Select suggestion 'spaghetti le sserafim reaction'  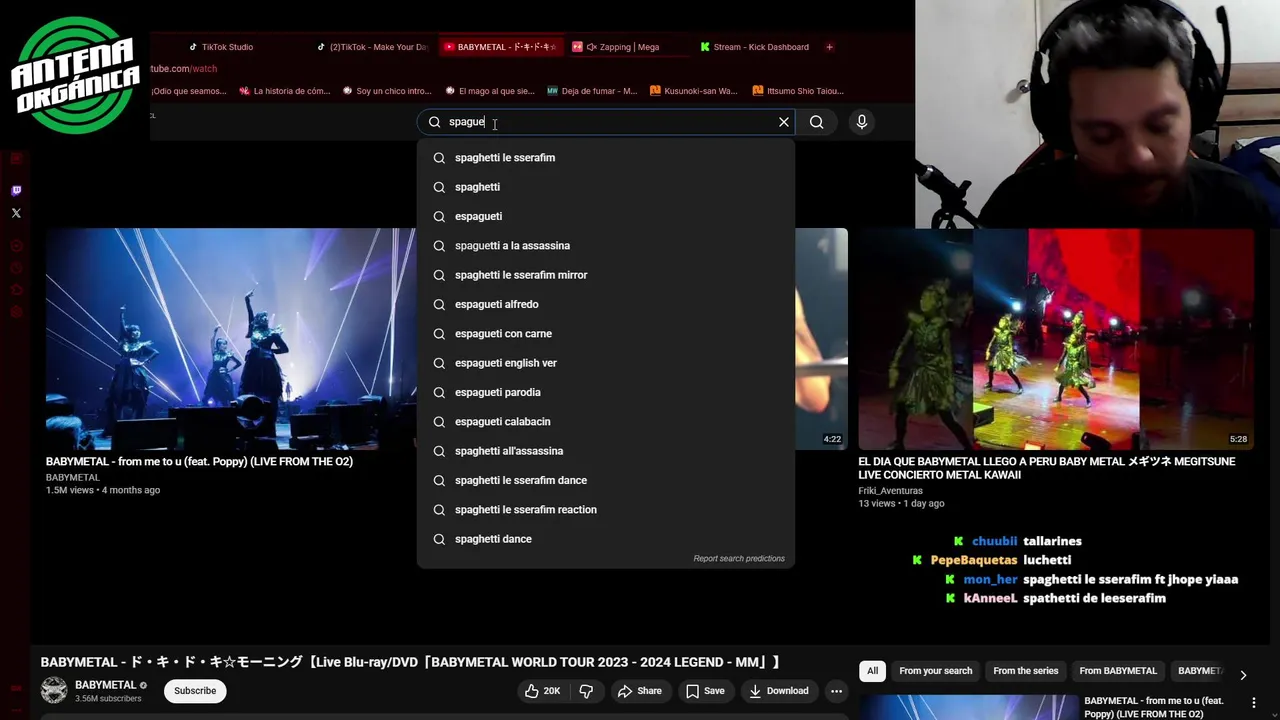(605, 510)
